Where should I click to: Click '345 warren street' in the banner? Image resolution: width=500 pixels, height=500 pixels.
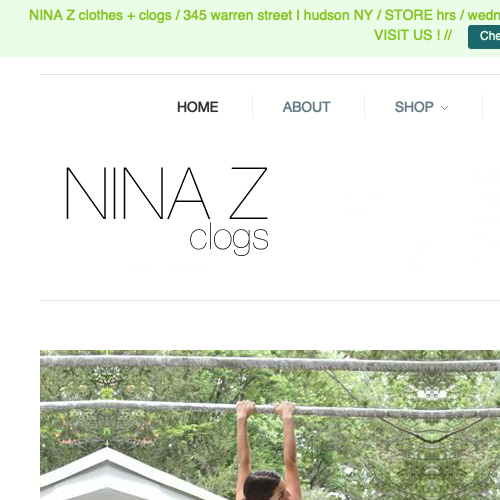tap(238, 15)
